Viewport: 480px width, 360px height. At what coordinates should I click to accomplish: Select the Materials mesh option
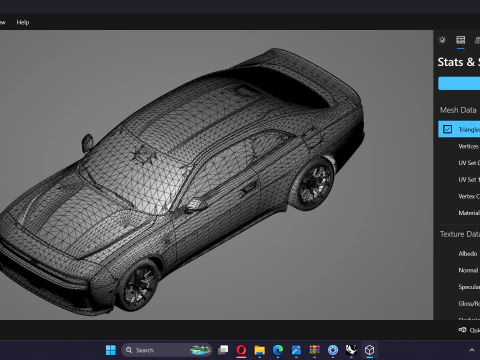(x=469, y=213)
